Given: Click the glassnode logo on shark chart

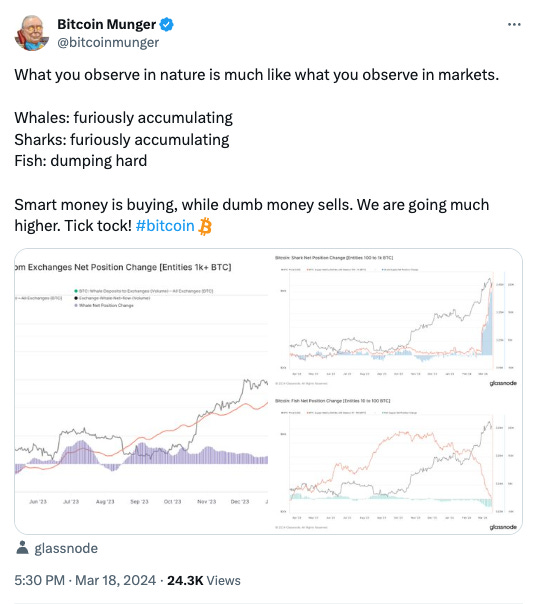Looking at the screenshot, I should (503, 383).
